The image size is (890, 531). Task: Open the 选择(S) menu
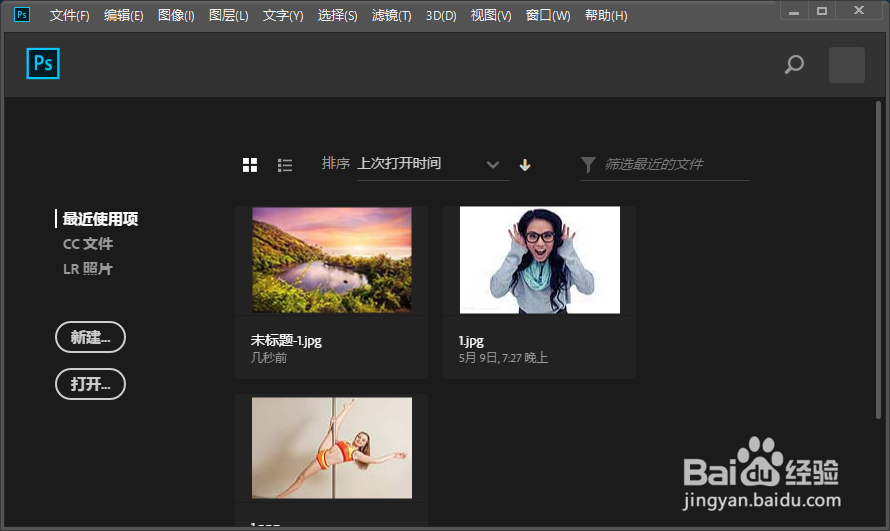[x=337, y=15]
